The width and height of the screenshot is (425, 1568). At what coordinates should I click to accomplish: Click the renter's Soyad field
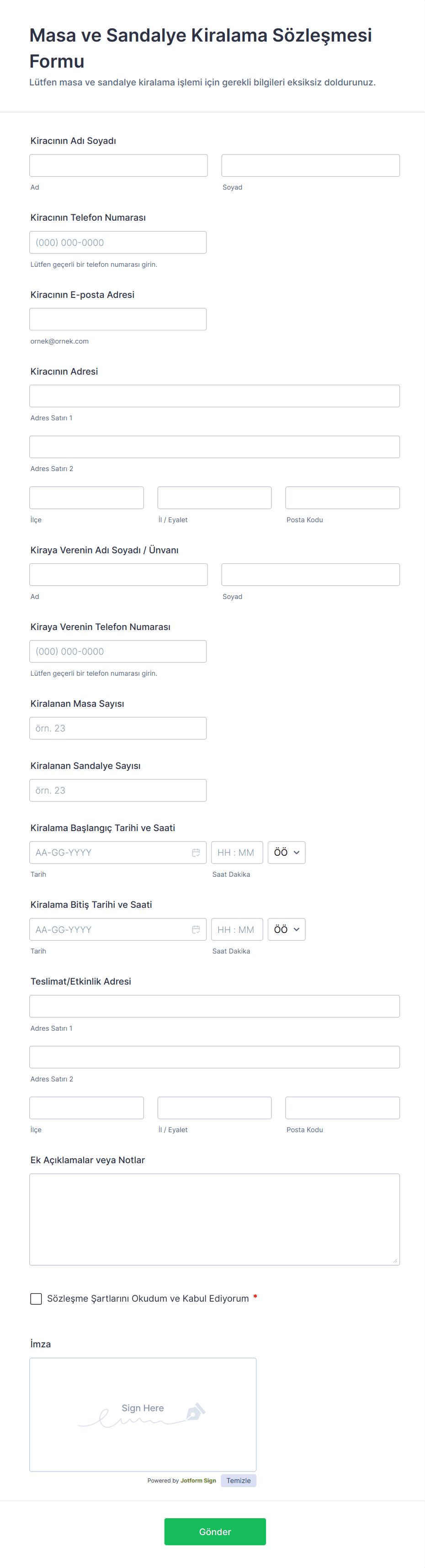coord(310,165)
